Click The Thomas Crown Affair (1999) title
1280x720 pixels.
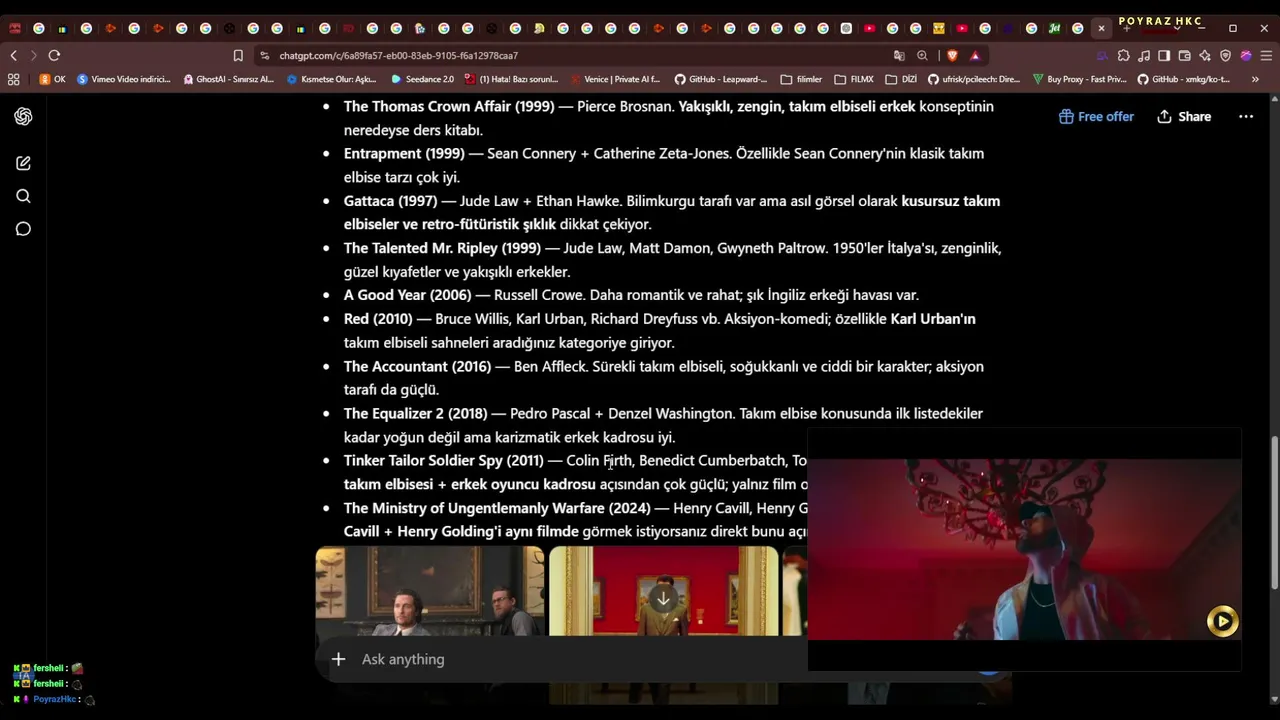449,106
